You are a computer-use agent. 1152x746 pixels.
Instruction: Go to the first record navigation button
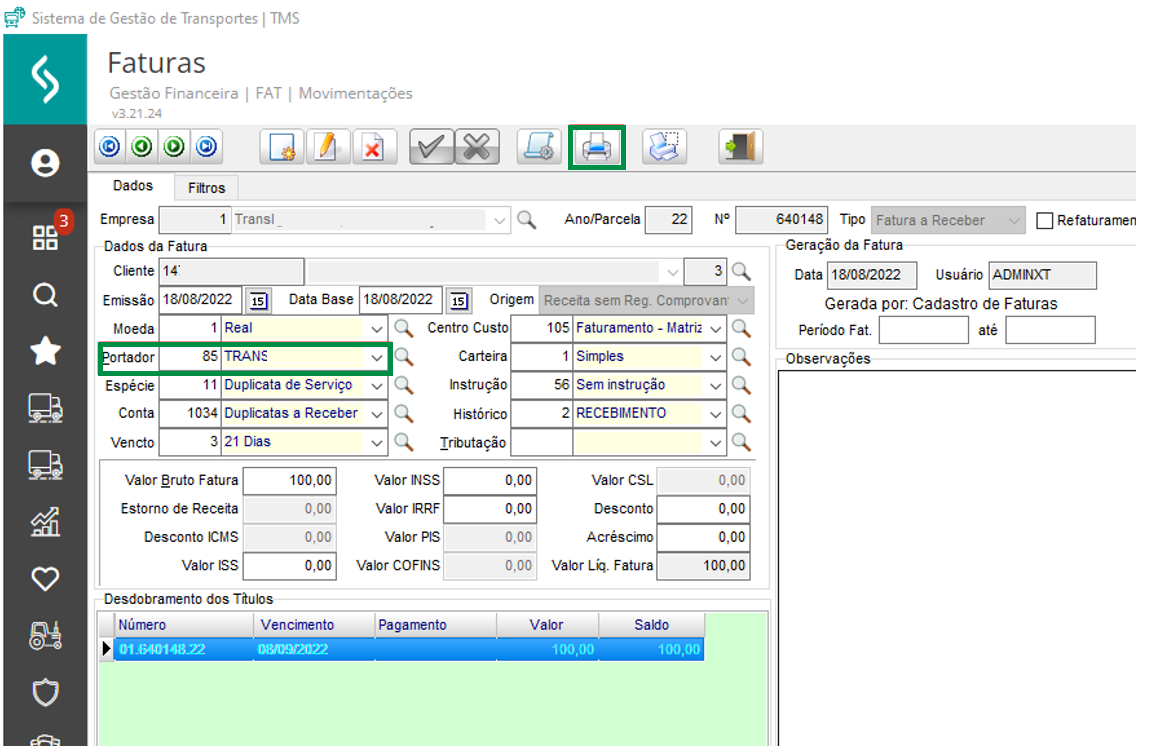tap(110, 147)
